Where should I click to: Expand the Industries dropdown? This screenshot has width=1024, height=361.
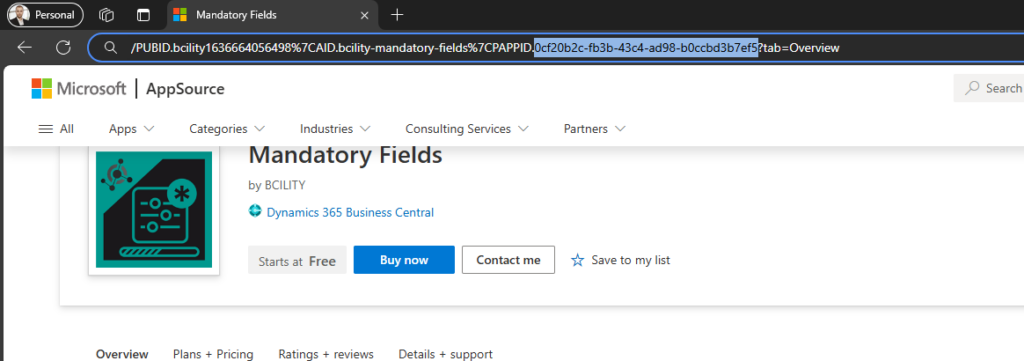pos(335,129)
